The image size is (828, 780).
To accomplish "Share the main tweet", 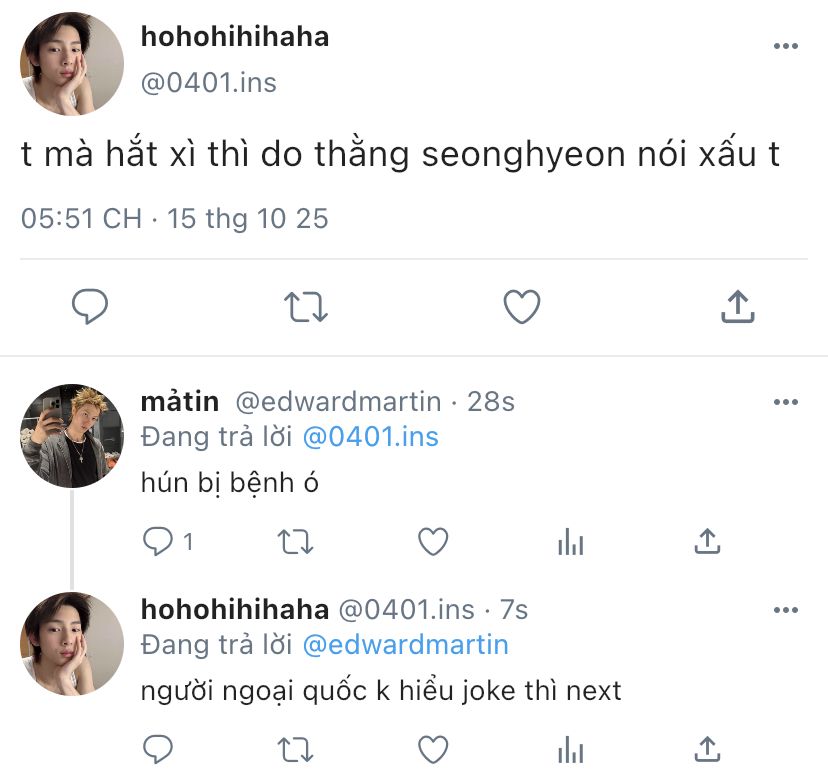I will point(737,307).
